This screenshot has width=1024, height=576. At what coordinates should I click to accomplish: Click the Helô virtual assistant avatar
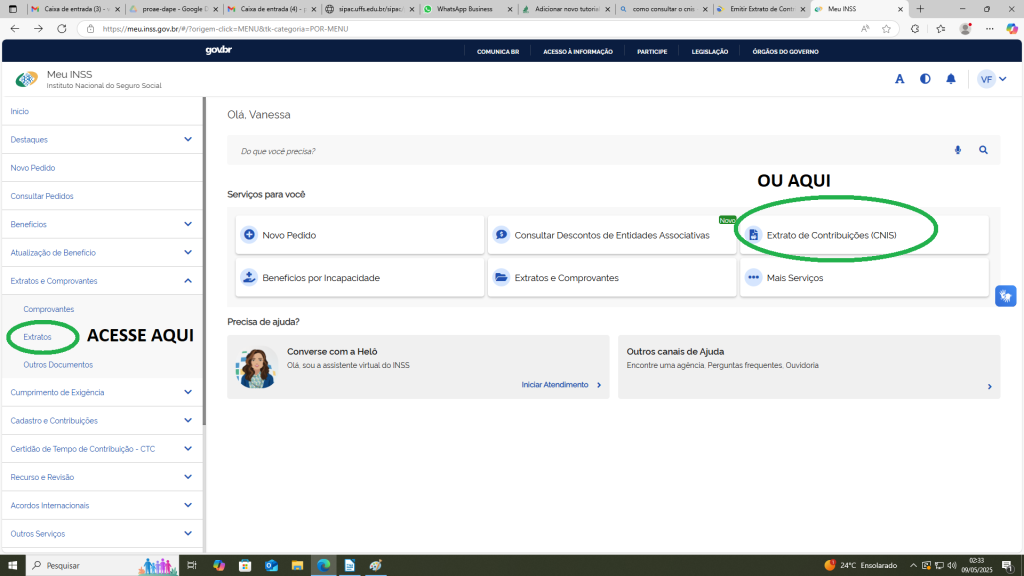257,367
